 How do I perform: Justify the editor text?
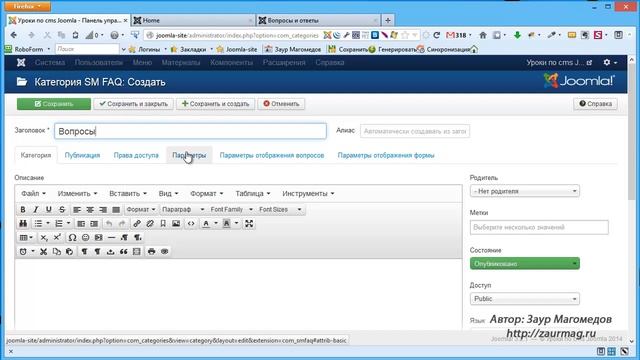point(116,209)
